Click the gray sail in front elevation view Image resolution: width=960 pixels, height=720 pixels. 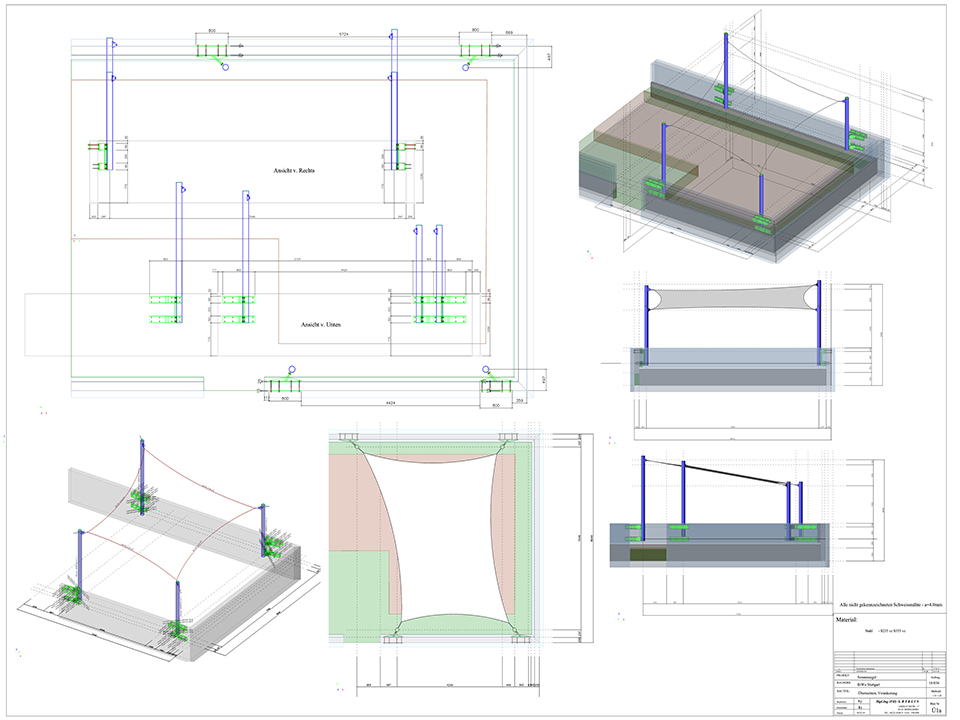(733, 301)
